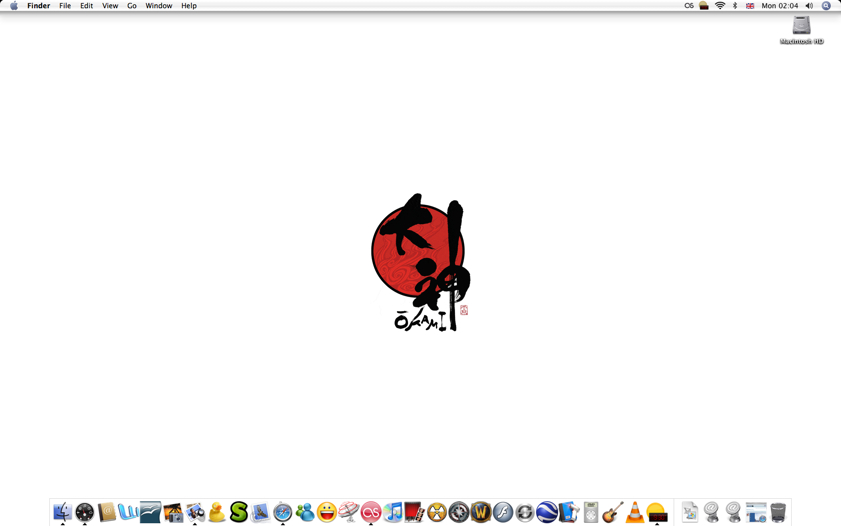Viewport: 841px width, 526px height.
Task: Launch Safari from the dock
Action: 283,513
